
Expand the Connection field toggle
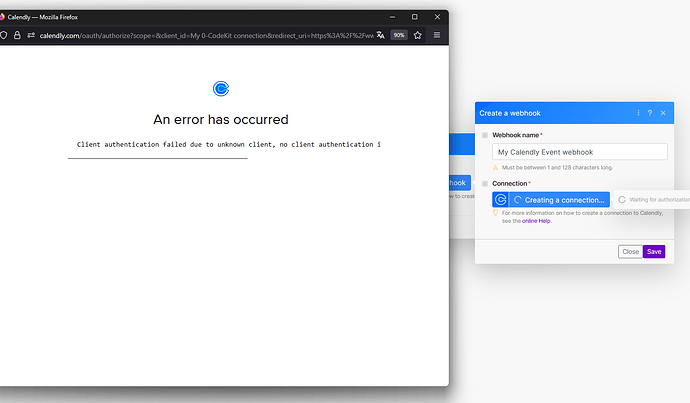[x=484, y=183]
